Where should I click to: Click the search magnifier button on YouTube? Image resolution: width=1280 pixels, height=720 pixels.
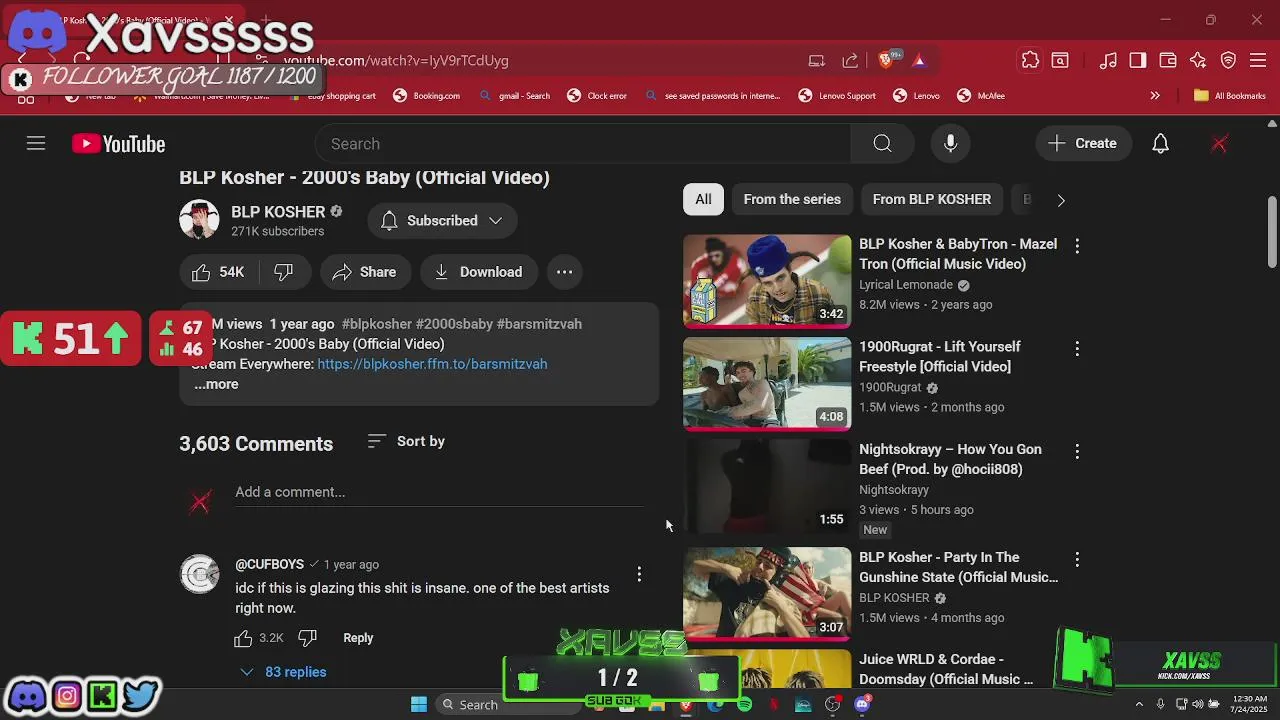coord(882,144)
